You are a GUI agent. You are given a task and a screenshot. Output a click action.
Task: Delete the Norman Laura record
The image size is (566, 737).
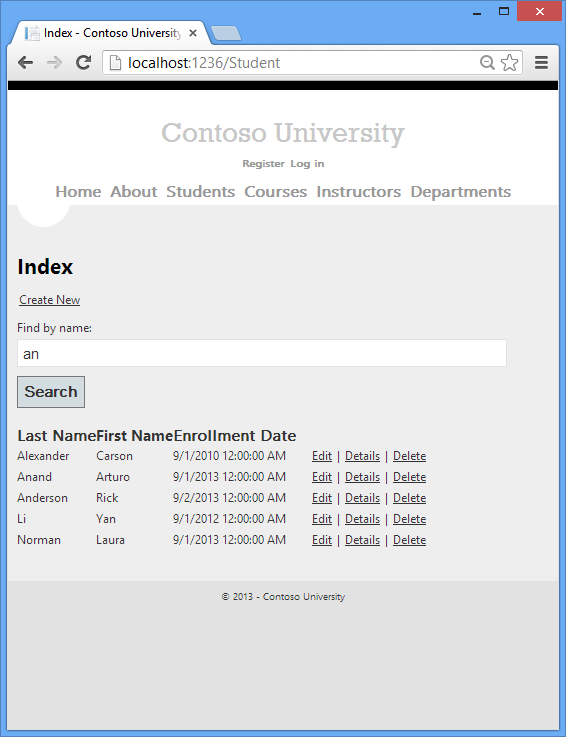(409, 540)
